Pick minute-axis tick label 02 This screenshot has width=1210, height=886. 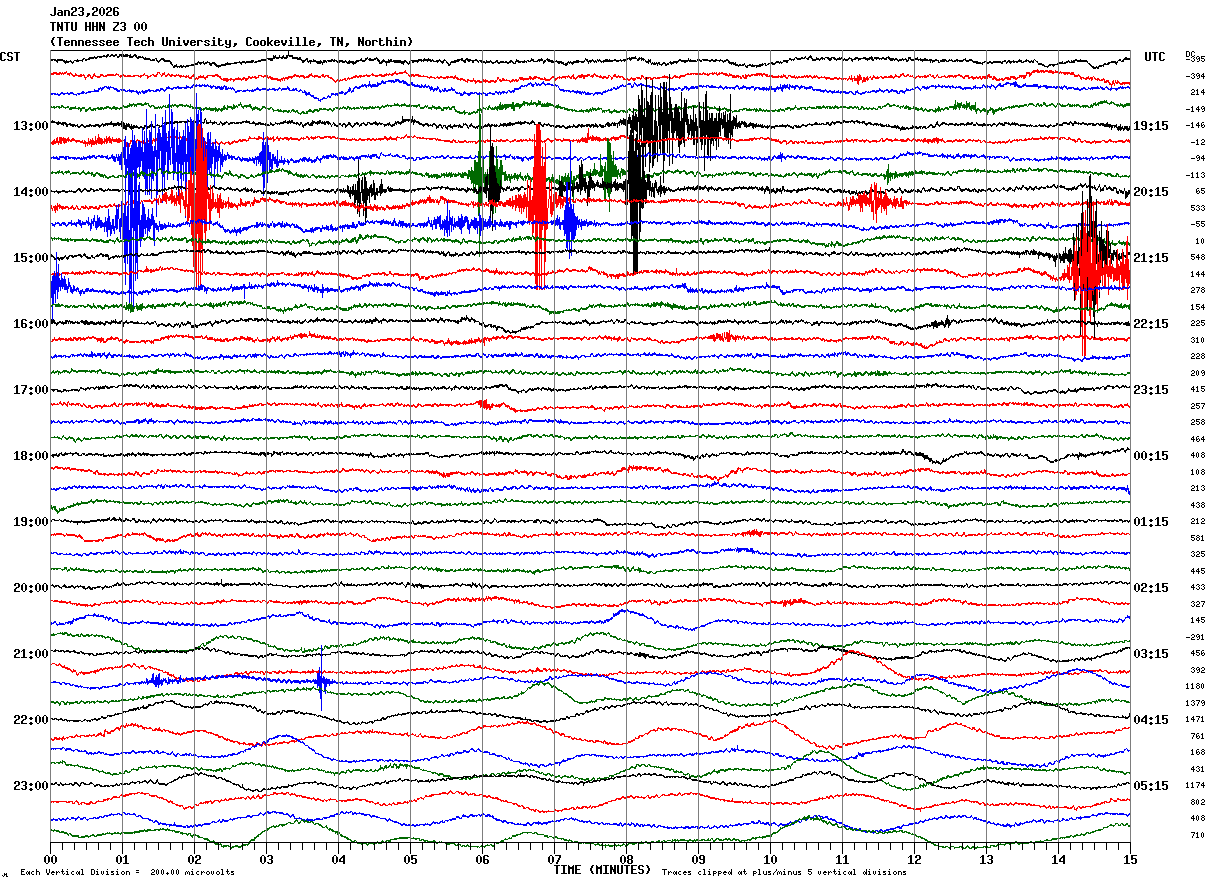click(194, 859)
